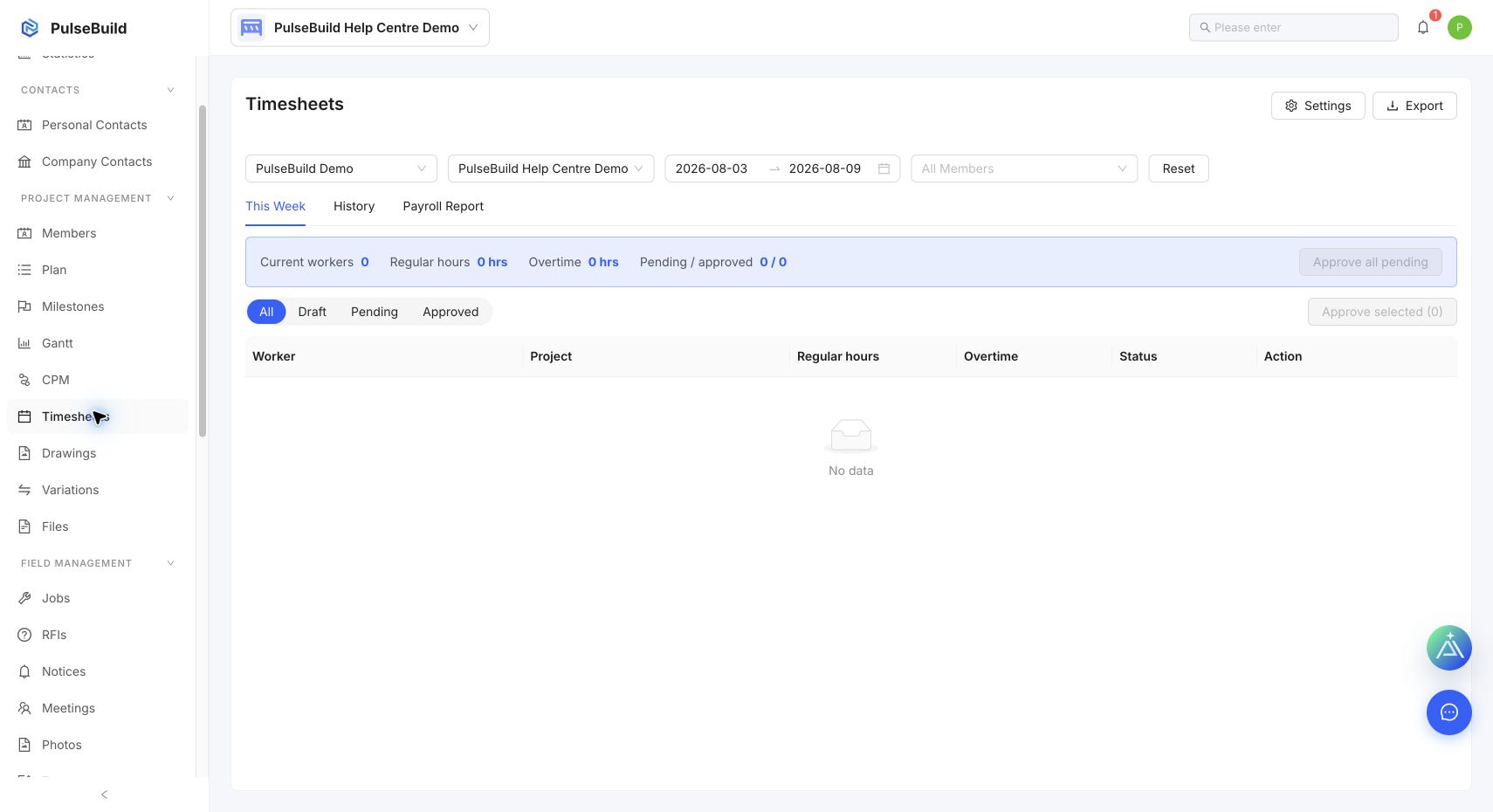The height and width of the screenshot is (812, 1493).
Task: Click Approve all pending button
Action: 1370,262
